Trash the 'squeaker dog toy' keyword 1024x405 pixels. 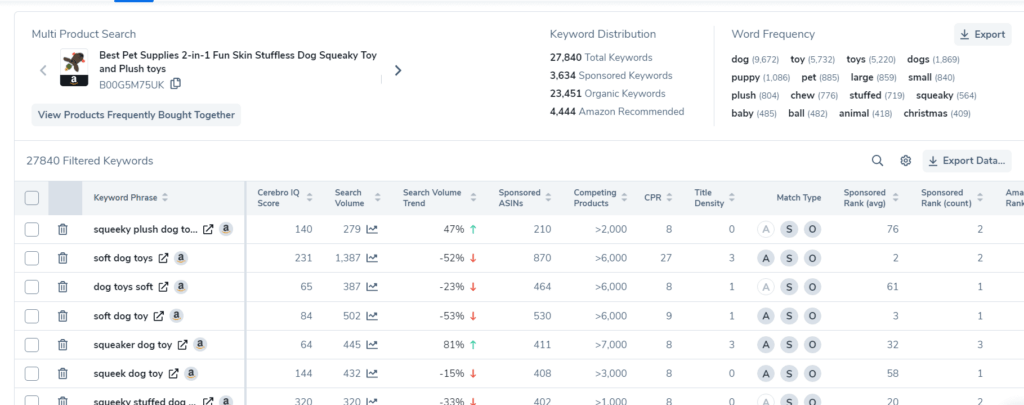click(x=62, y=345)
